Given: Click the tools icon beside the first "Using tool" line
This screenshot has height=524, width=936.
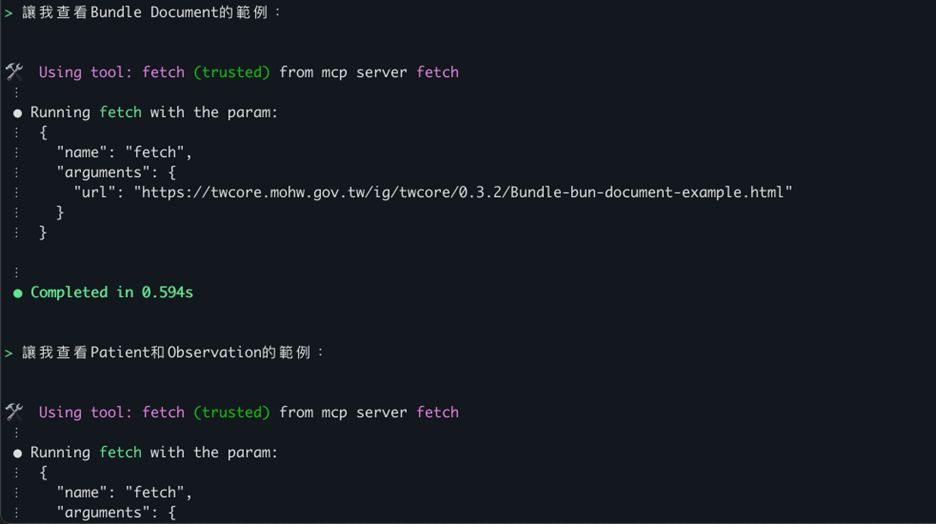Looking at the screenshot, I should coord(14,72).
